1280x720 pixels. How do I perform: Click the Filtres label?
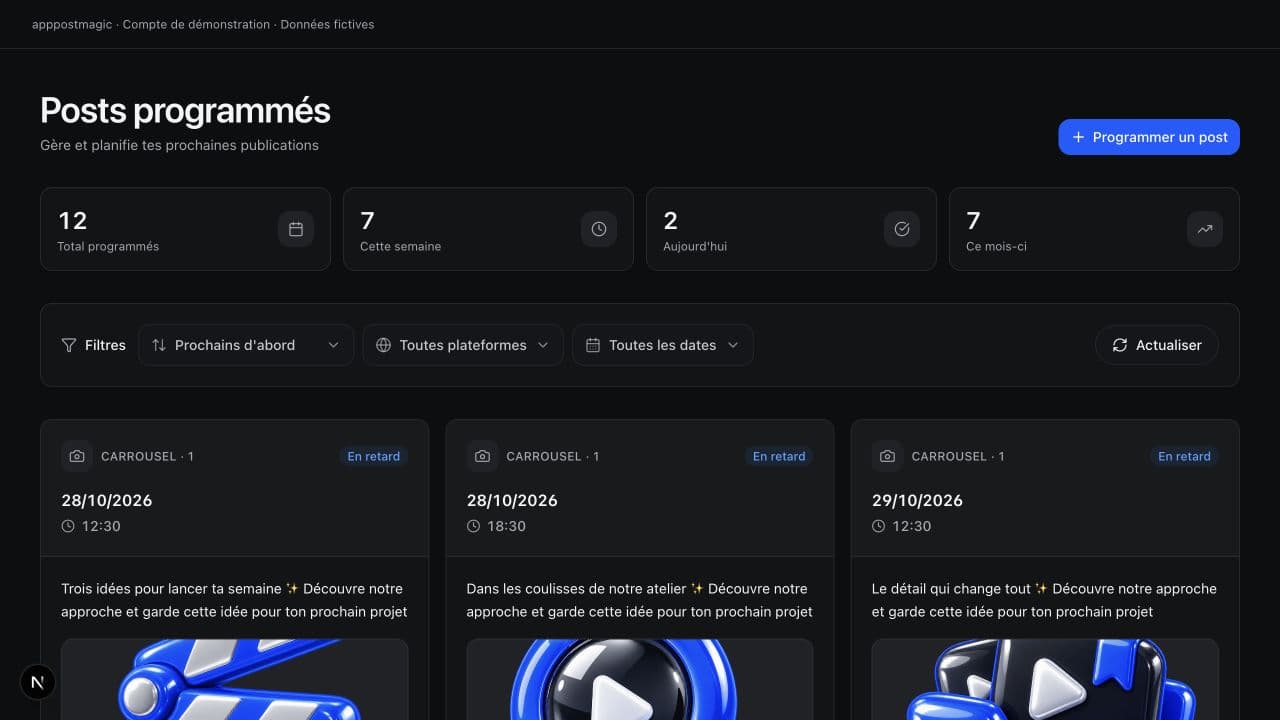[105, 345]
